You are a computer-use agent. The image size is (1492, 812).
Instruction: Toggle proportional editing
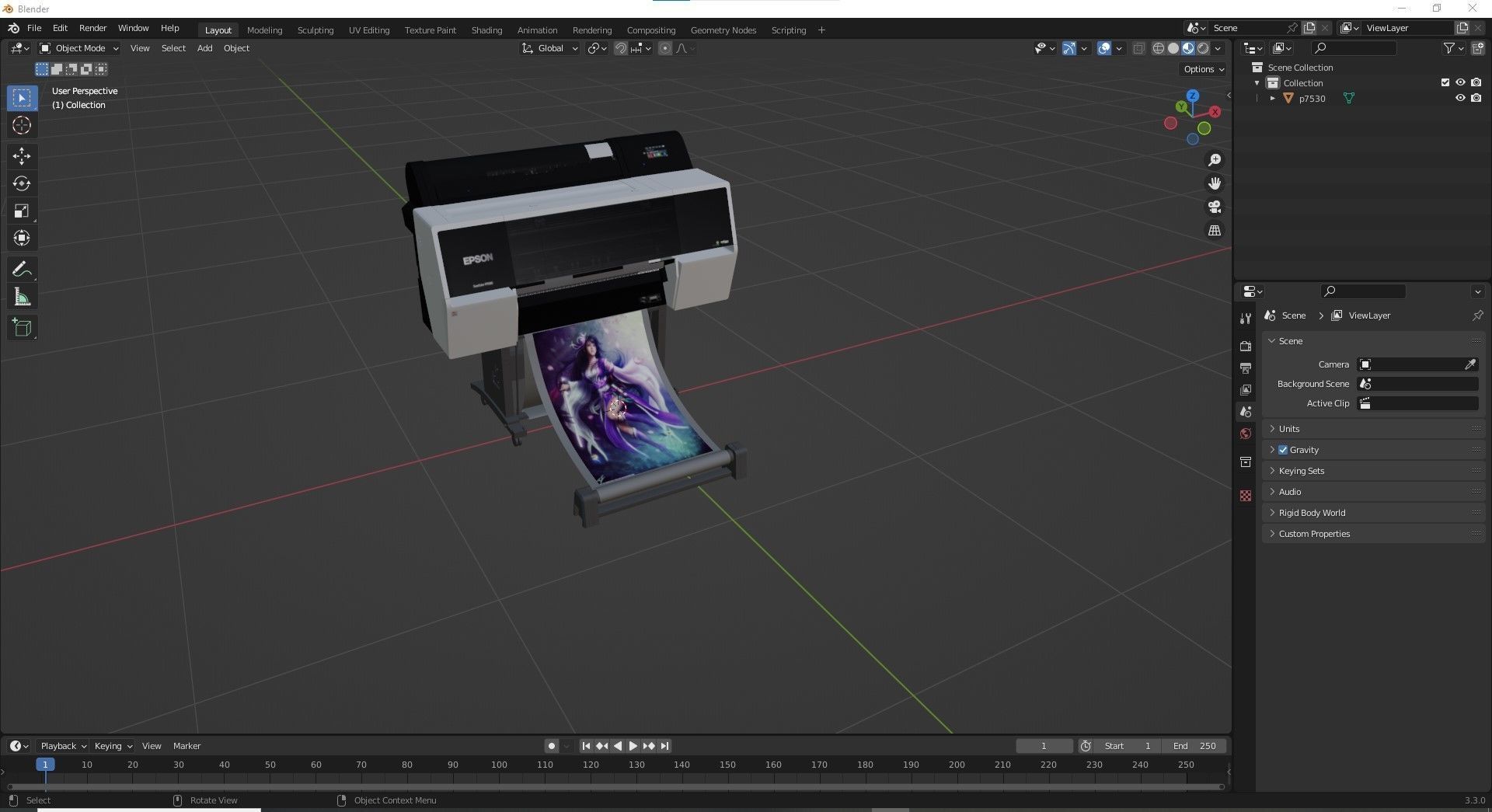[665, 48]
